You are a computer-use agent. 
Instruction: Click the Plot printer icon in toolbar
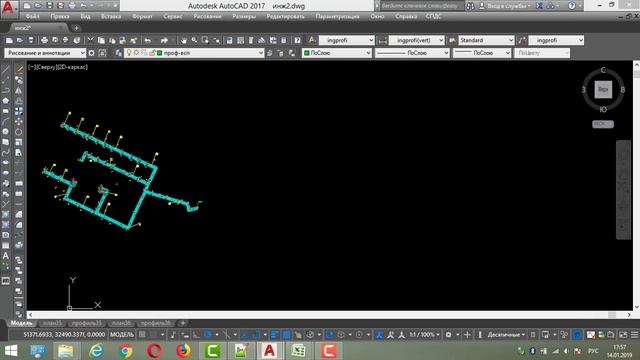pyautogui.click(x=44, y=40)
